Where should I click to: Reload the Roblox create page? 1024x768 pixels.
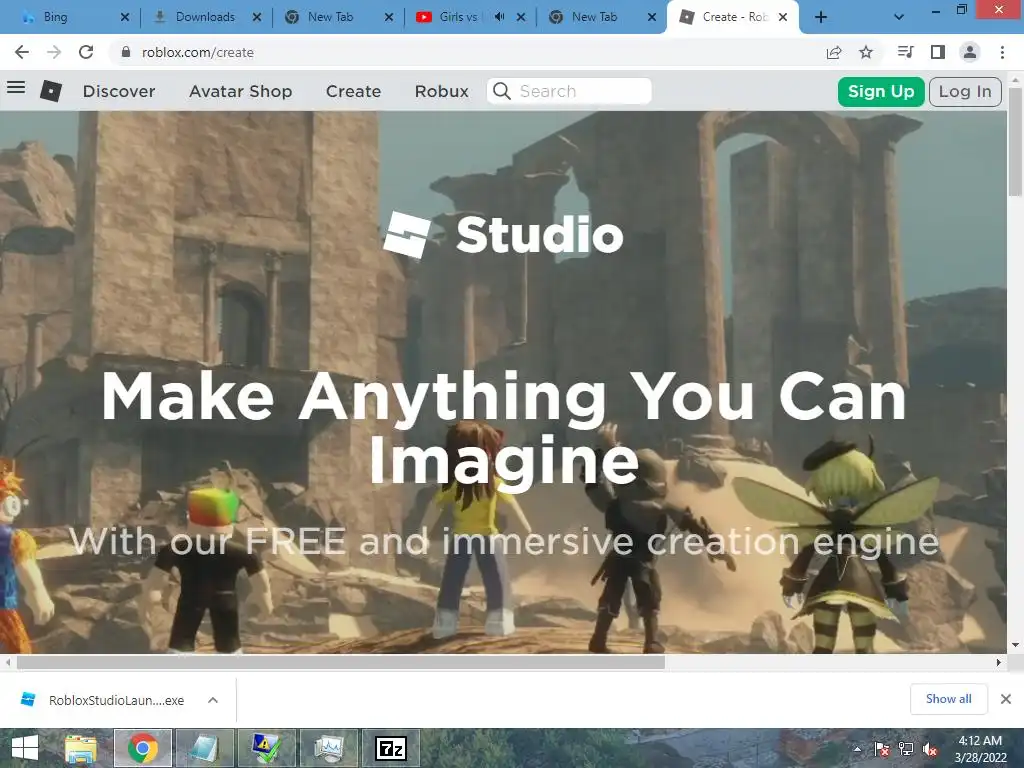[x=86, y=52]
